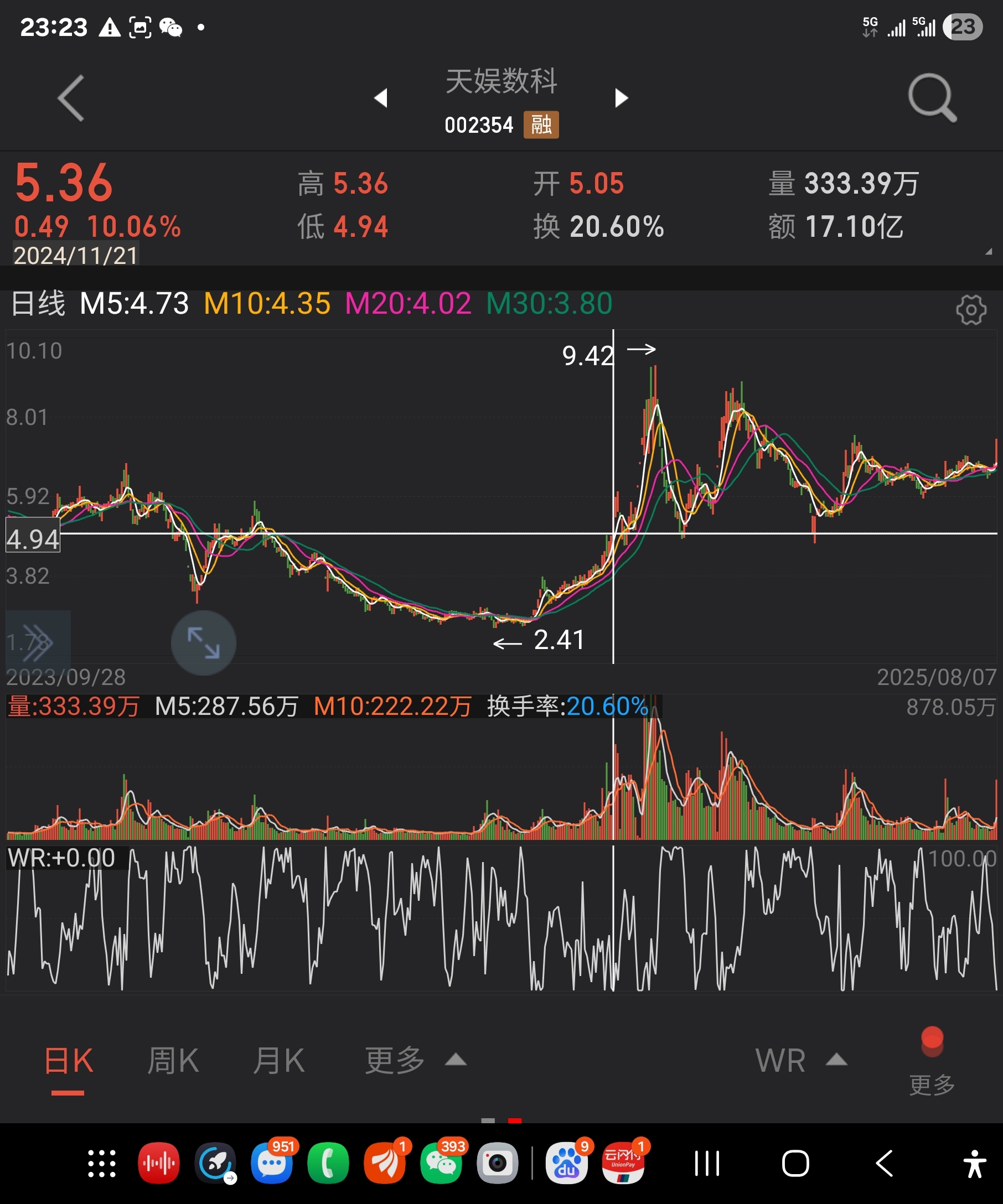The width and height of the screenshot is (1003, 1204).
Task: Tap the bottom-right 更多 button
Action: click(932, 1084)
